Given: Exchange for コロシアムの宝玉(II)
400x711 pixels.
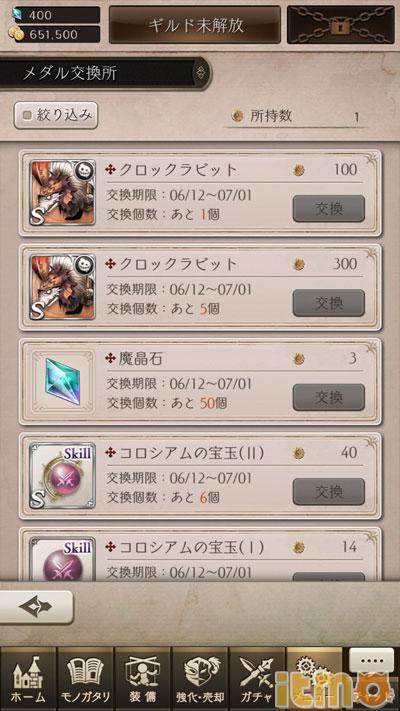Looking at the screenshot, I should 329,492.
